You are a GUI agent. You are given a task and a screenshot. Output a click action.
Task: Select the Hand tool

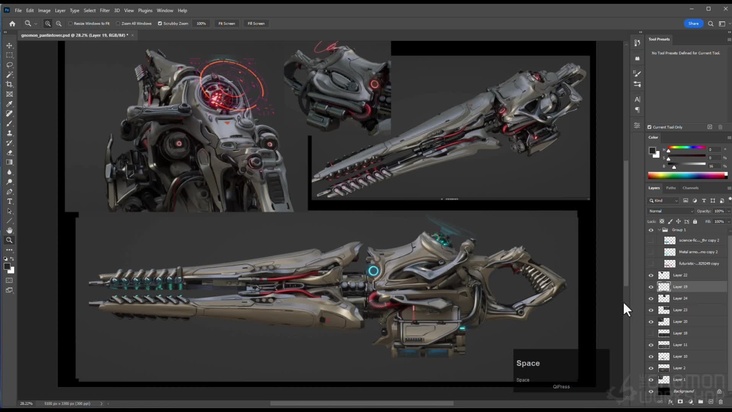9,230
